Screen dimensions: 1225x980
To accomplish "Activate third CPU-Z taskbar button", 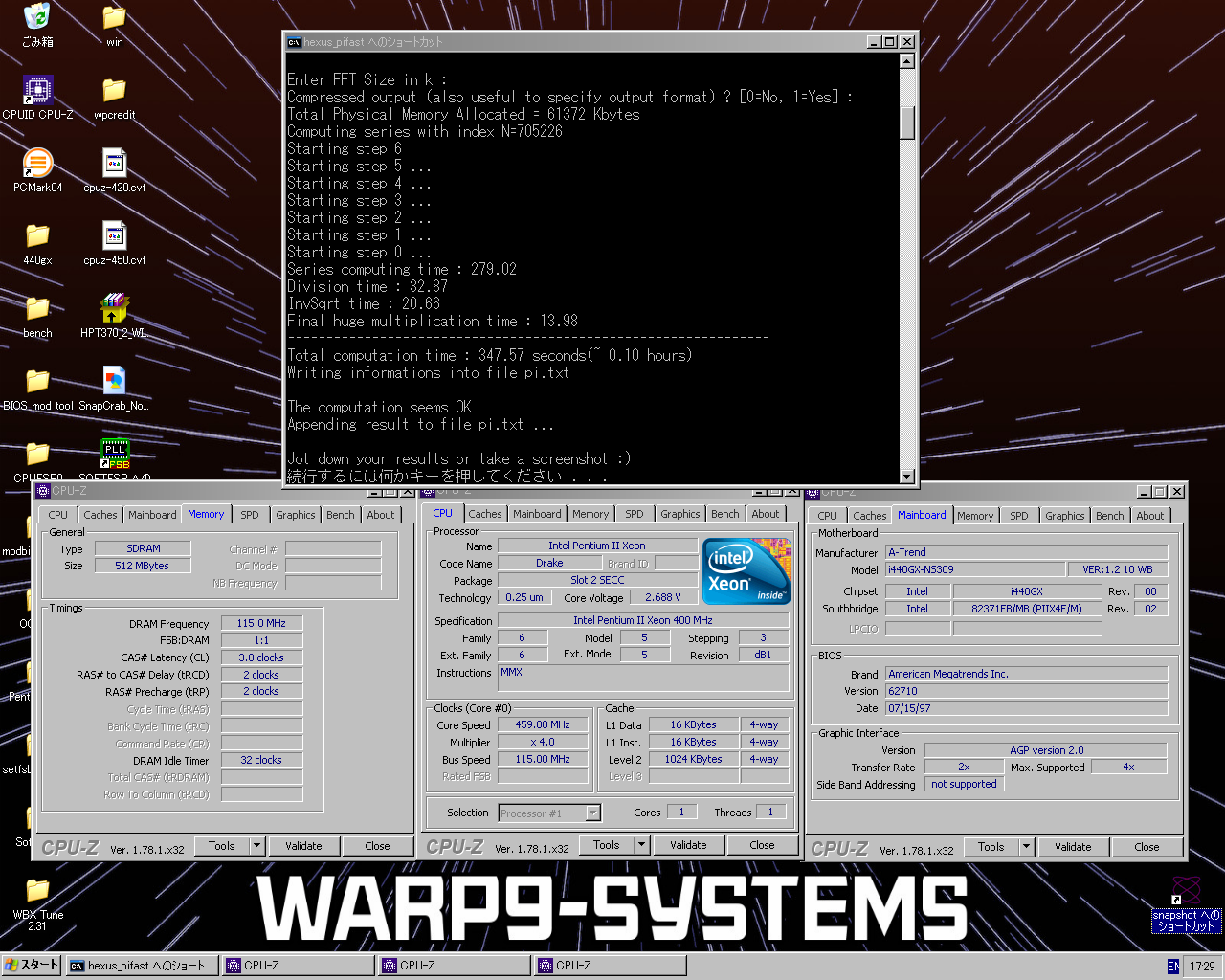I will pyautogui.click(x=611, y=966).
